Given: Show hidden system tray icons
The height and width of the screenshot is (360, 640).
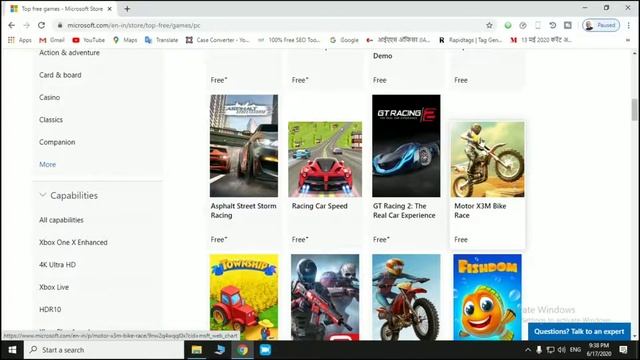Looking at the screenshot, I should click(528, 350).
